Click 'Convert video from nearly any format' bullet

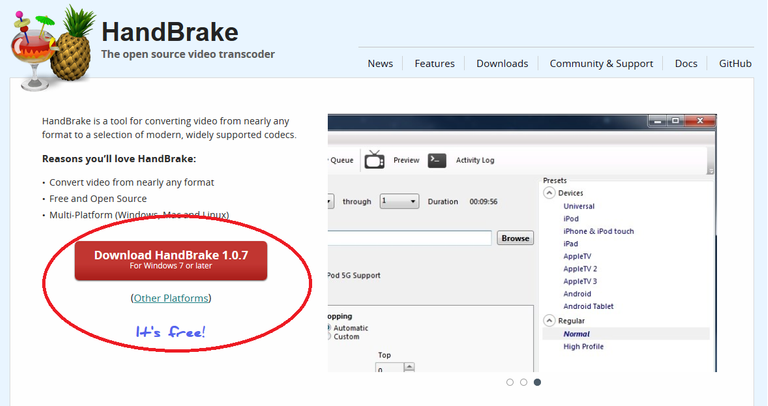[132, 182]
